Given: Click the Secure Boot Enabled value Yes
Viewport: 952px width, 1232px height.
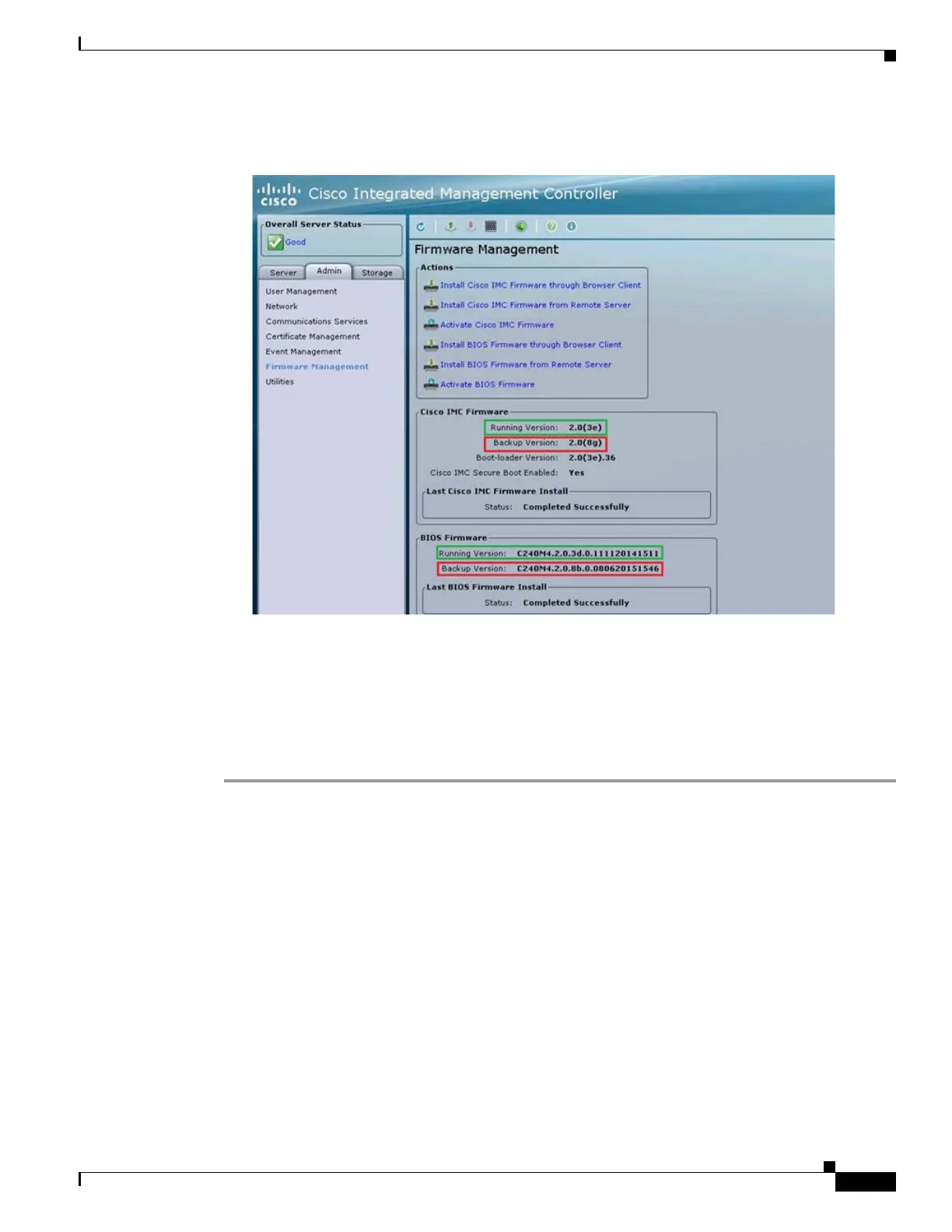Looking at the screenshot, I should pos(576,473).
